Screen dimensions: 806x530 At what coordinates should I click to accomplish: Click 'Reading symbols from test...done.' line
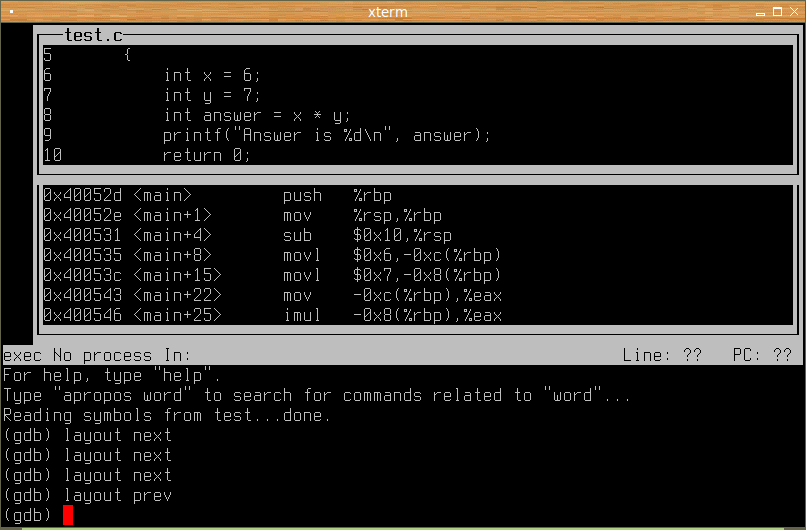[x=167, y=415]
